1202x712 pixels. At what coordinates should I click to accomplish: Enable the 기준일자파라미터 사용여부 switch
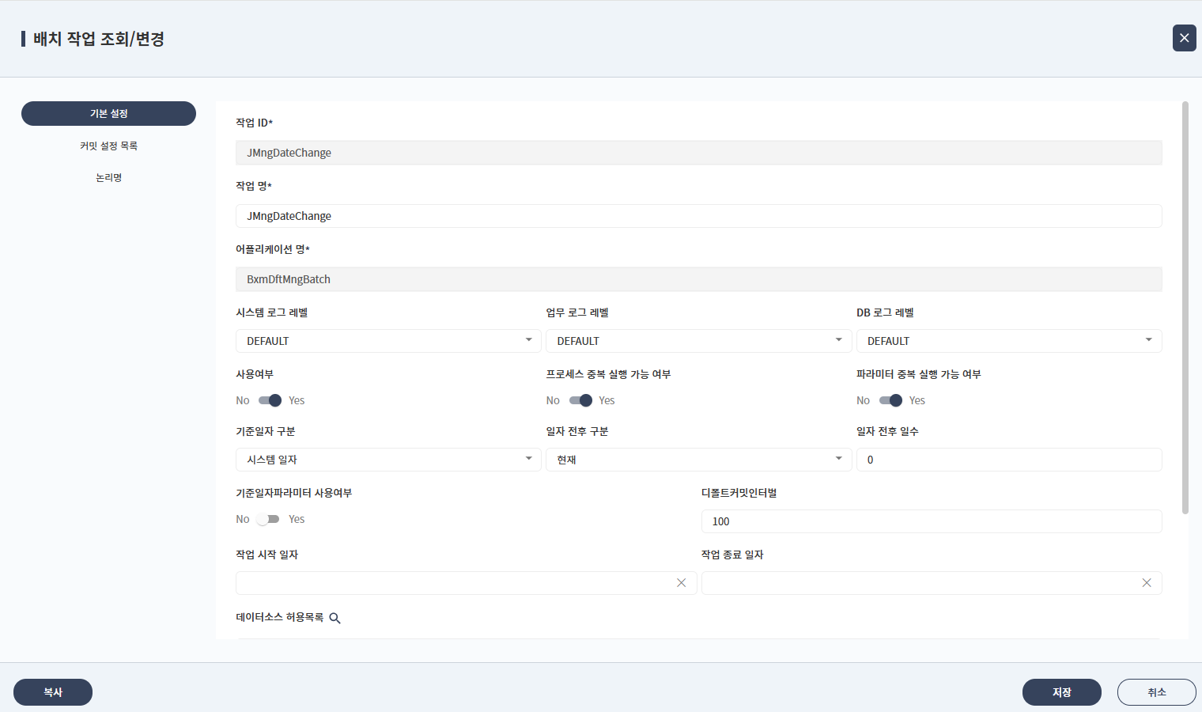268,519
